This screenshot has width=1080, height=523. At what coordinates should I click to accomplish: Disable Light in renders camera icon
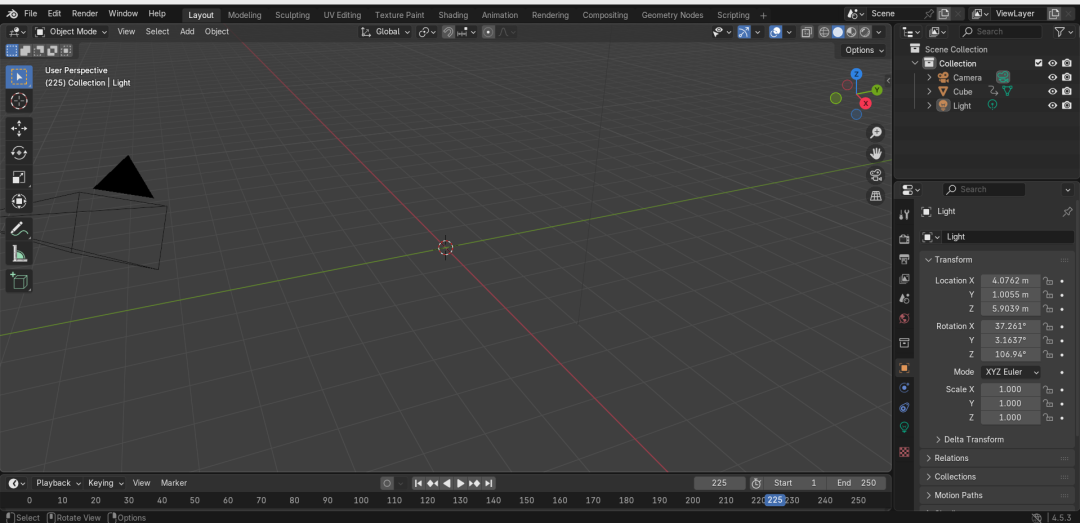coord(1067,105)
